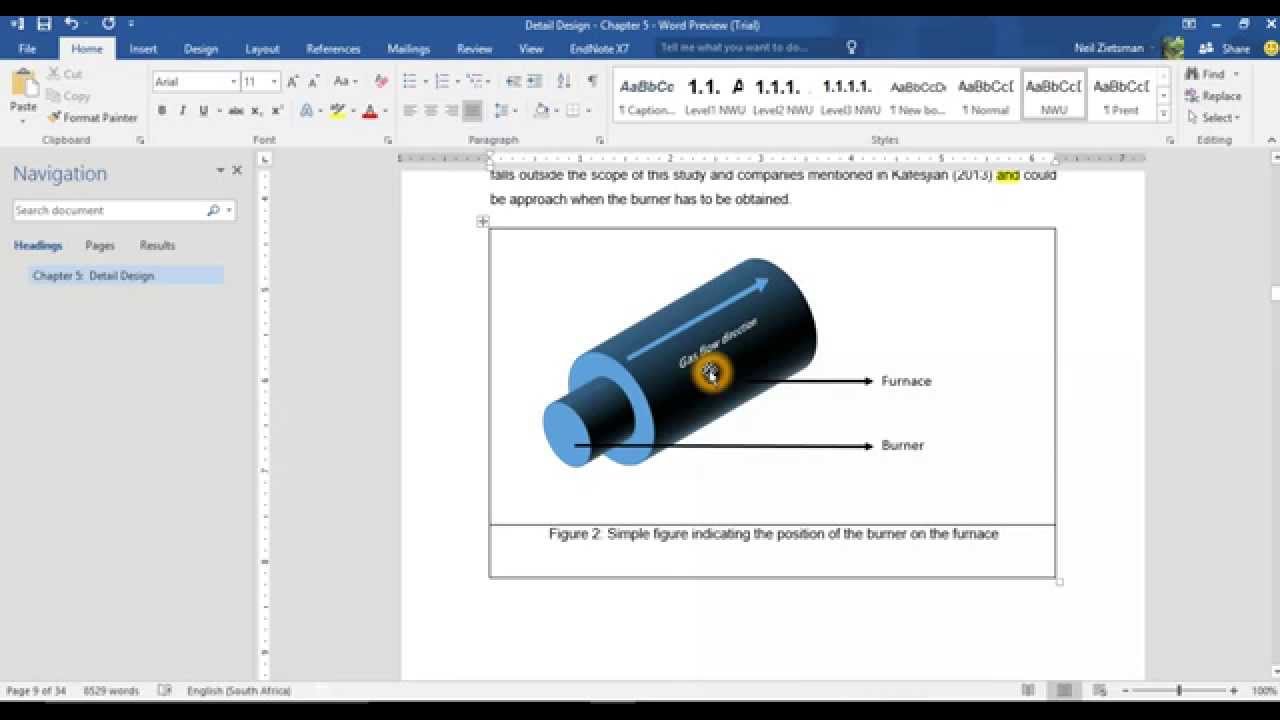Align text left
Screen dimensions: 1280x720
tap(410, 111)
